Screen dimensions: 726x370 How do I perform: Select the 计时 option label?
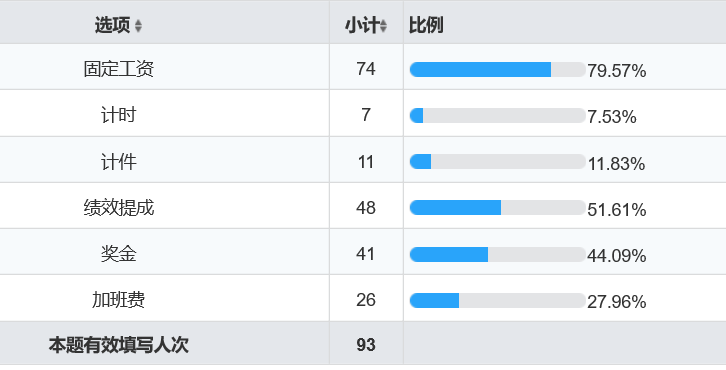click(x=119, y=115)
